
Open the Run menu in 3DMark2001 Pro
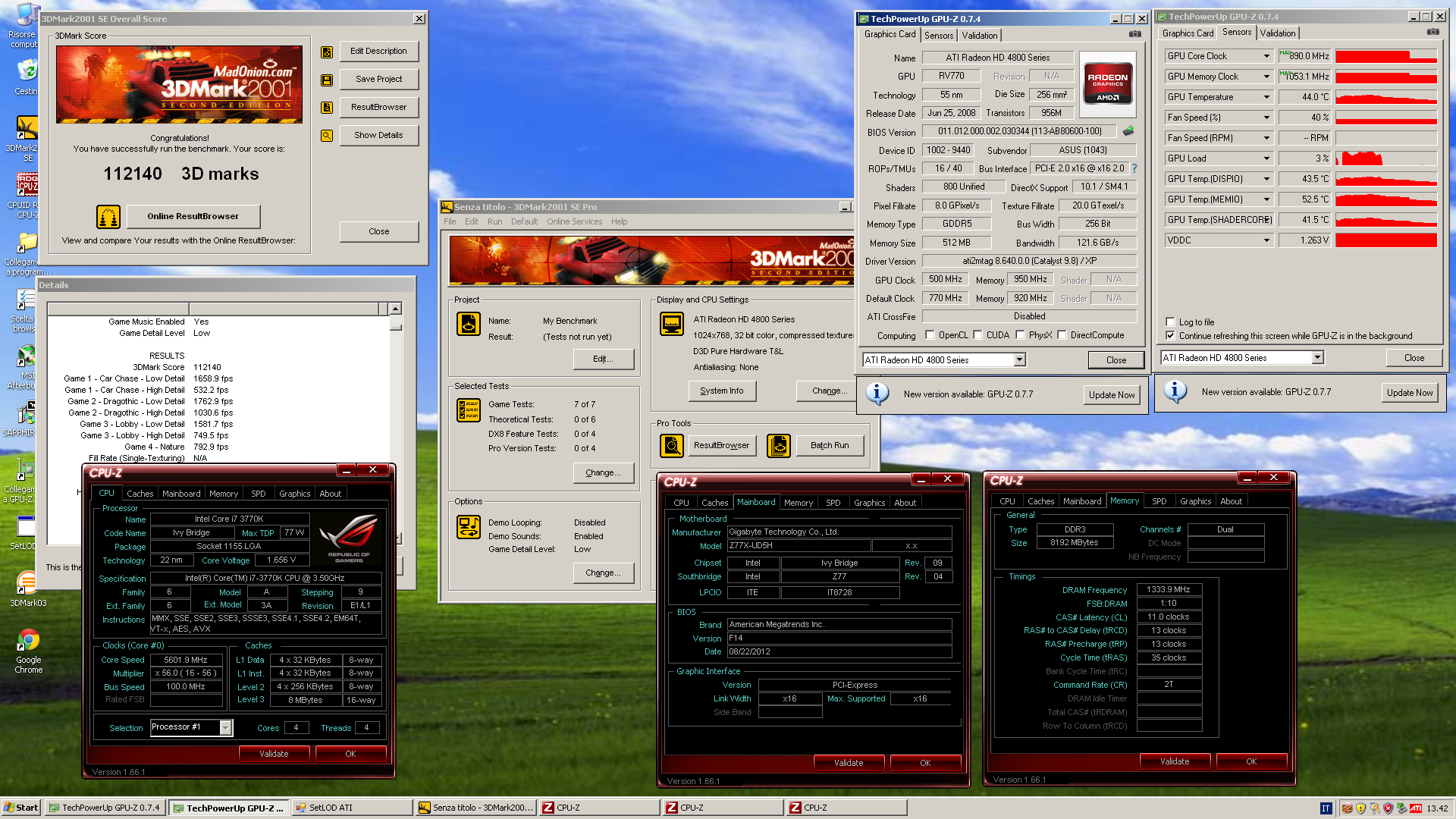(x=494, y=221)
